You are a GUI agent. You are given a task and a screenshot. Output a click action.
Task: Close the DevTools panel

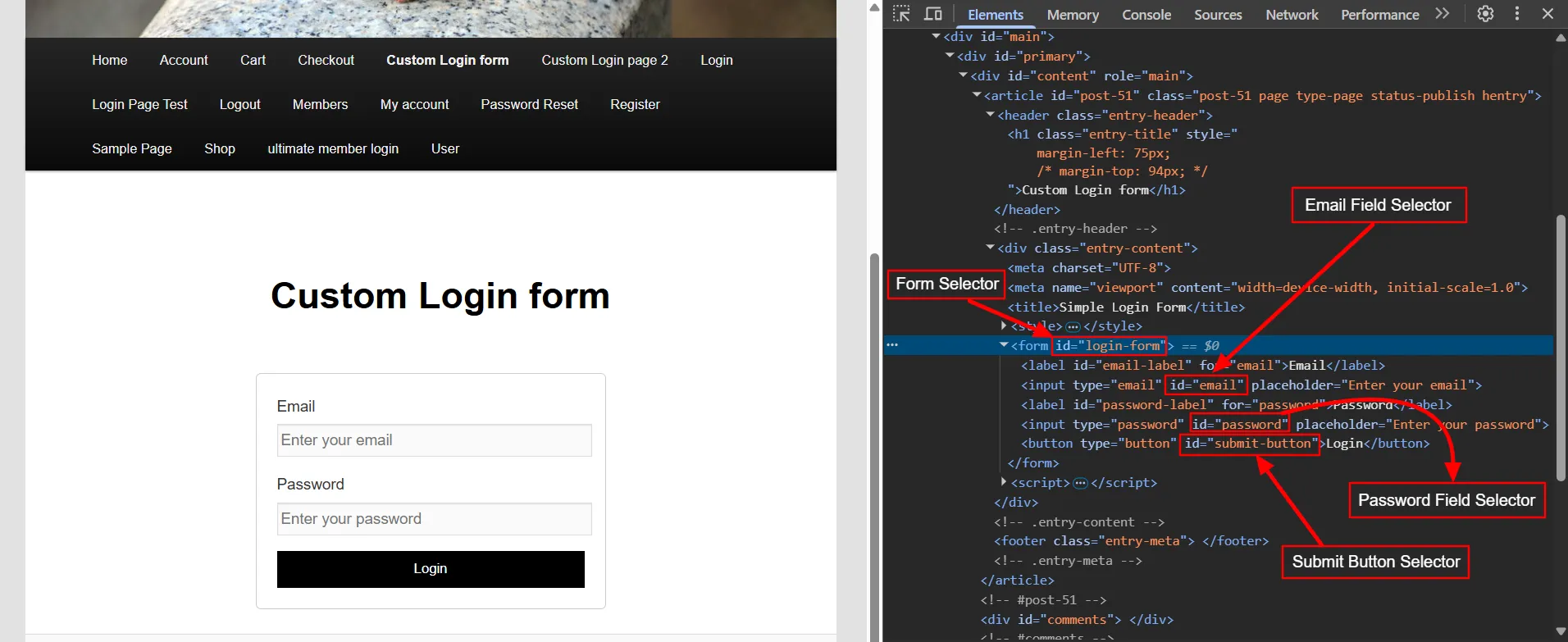pyautogui.click(x=1547, y=14)
